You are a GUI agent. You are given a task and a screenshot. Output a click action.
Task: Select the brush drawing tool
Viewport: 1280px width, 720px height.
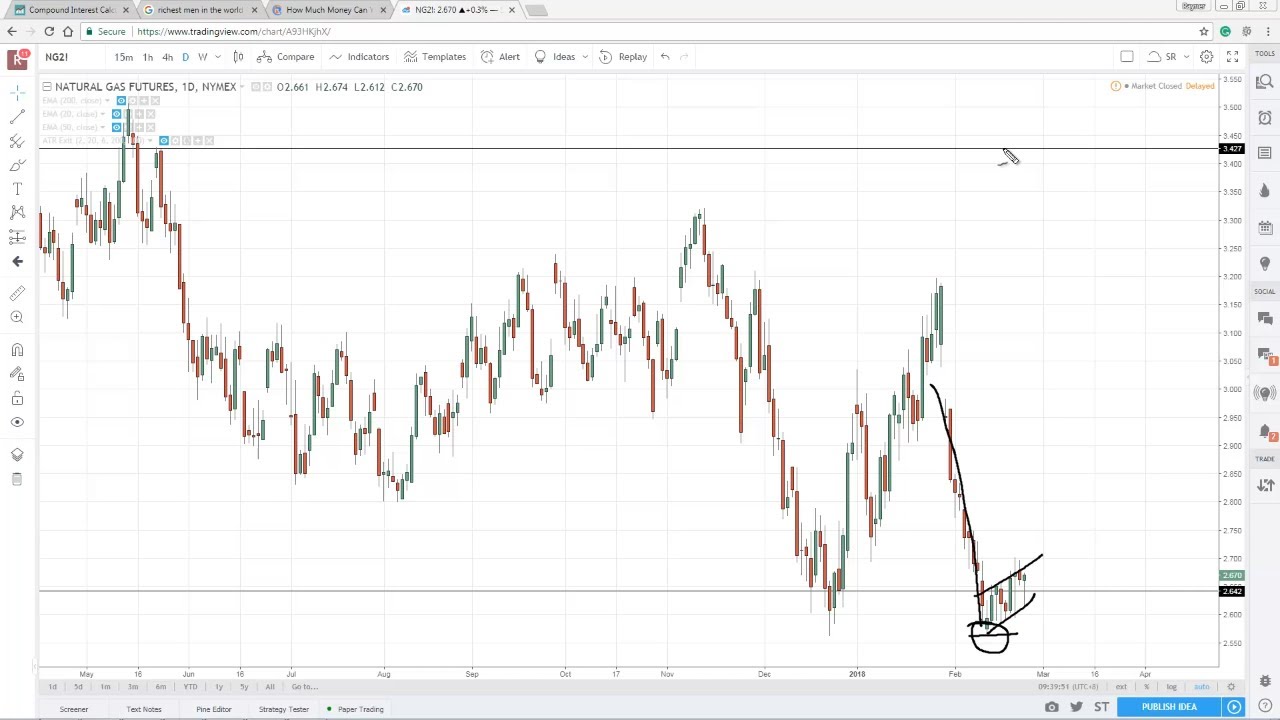pos(17,166)
